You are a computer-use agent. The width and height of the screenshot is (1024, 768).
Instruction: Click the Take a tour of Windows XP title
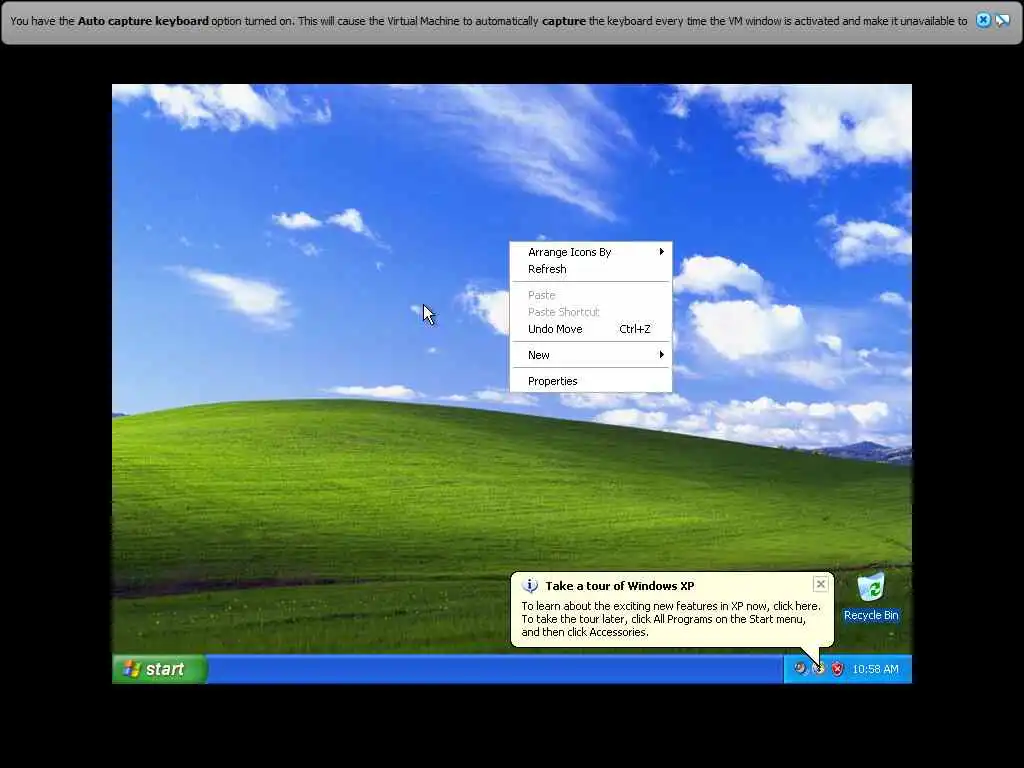coord(620,586)
